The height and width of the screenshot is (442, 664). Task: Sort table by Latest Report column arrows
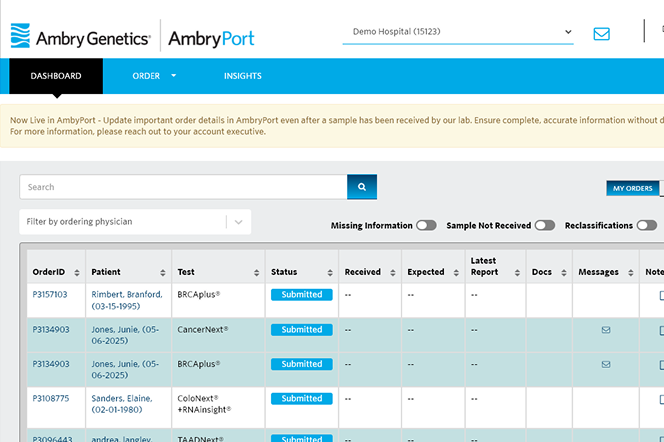(x=517, y=273)
